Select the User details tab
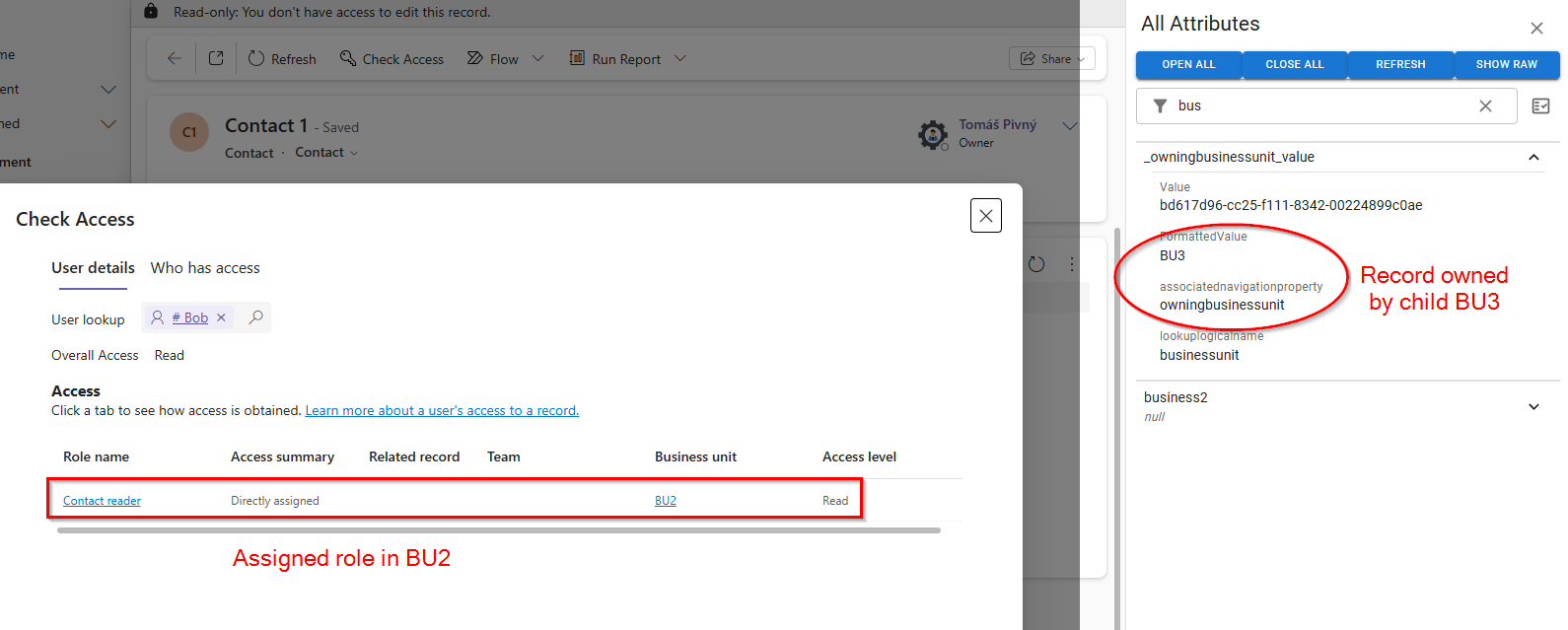Image resolution: width=1568 pixels, height=630 pixels. [x=93, y=268]
